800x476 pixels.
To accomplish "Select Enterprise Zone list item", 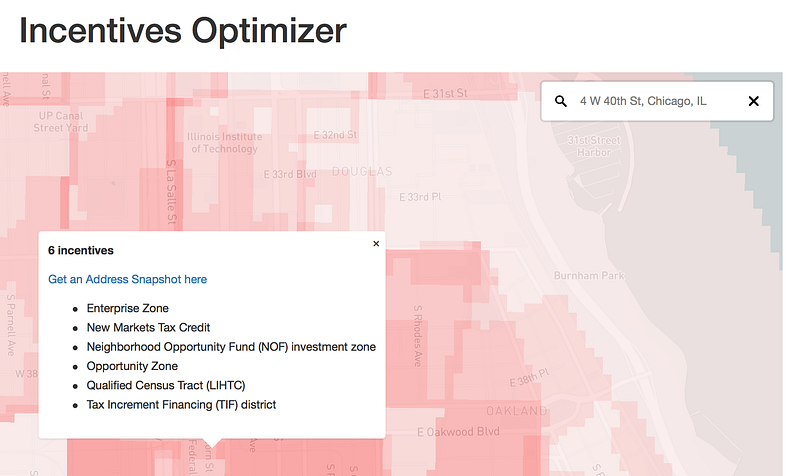I will (x=128, y=308).
